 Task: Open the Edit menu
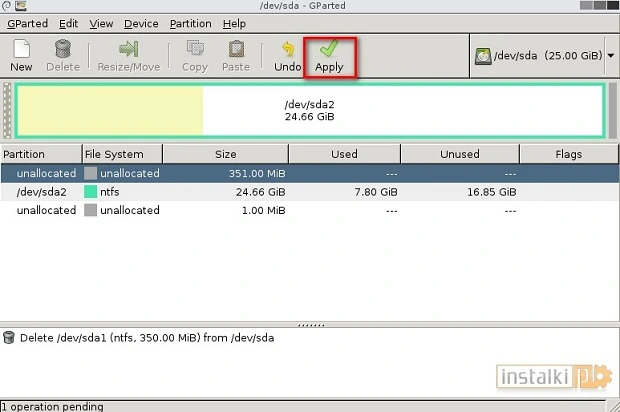coord(68,23)
